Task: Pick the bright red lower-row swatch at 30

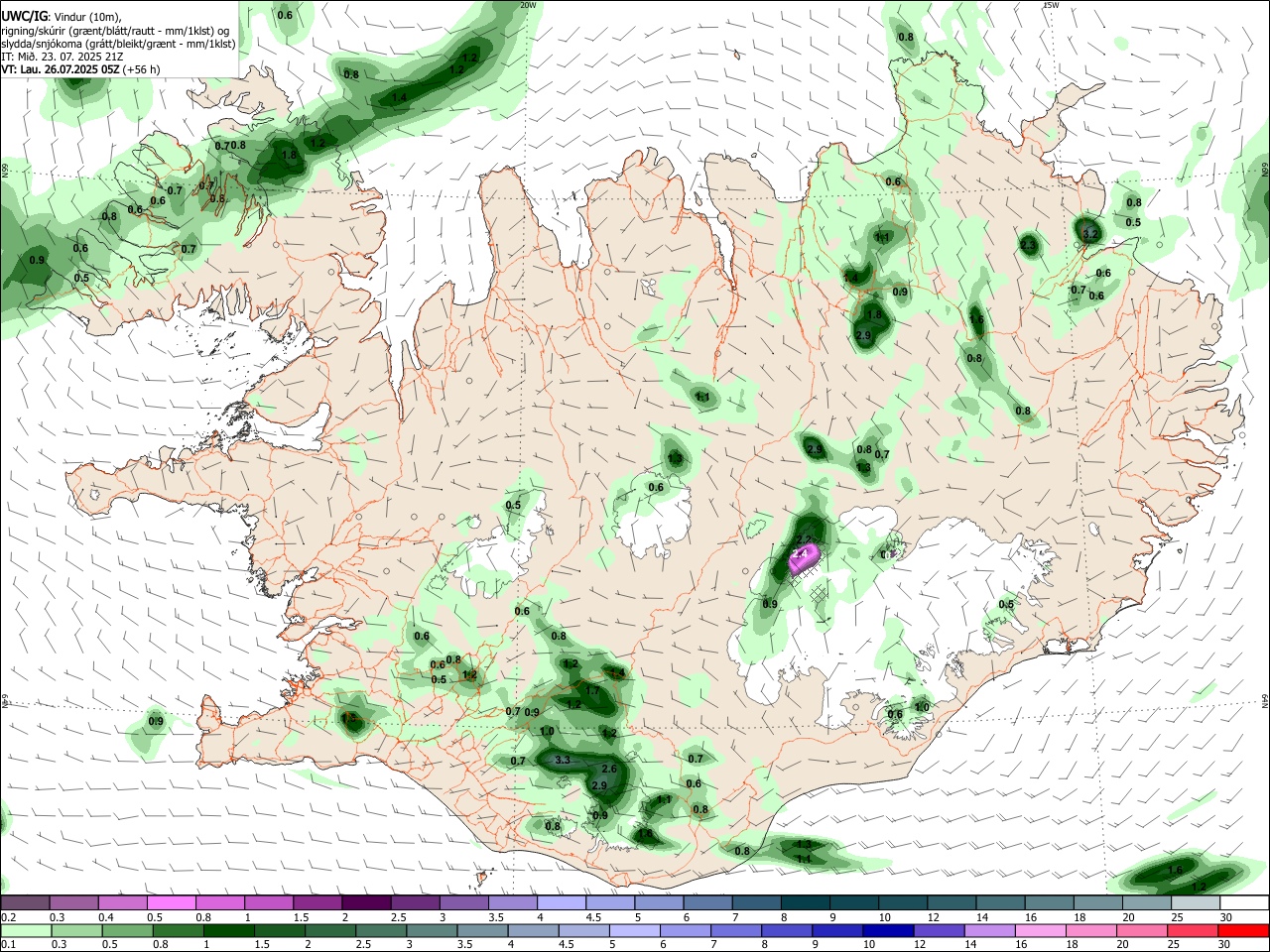Action: [1245, 930]
